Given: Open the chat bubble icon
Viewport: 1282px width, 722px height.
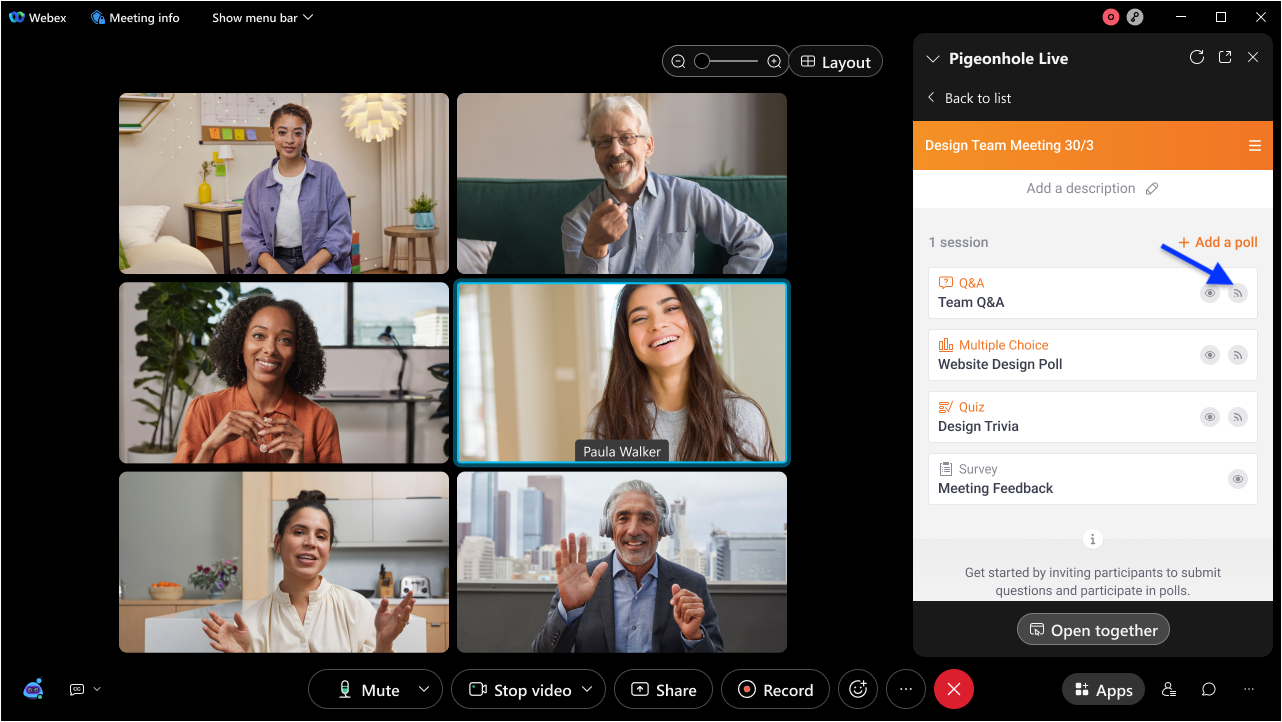Looking at the screenshot, I should click(1209, 689).
